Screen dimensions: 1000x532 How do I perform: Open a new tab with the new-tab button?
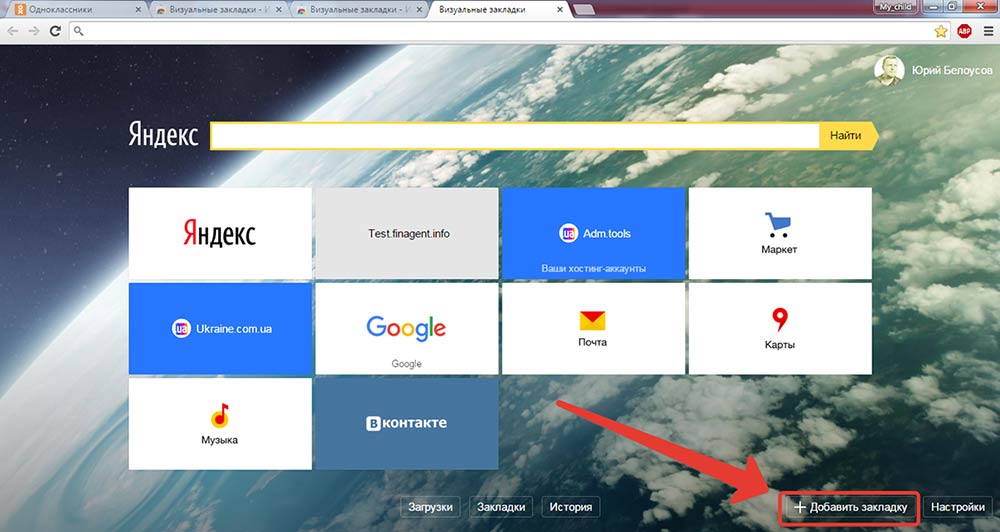pyautogui.click(x=584, y=10)
